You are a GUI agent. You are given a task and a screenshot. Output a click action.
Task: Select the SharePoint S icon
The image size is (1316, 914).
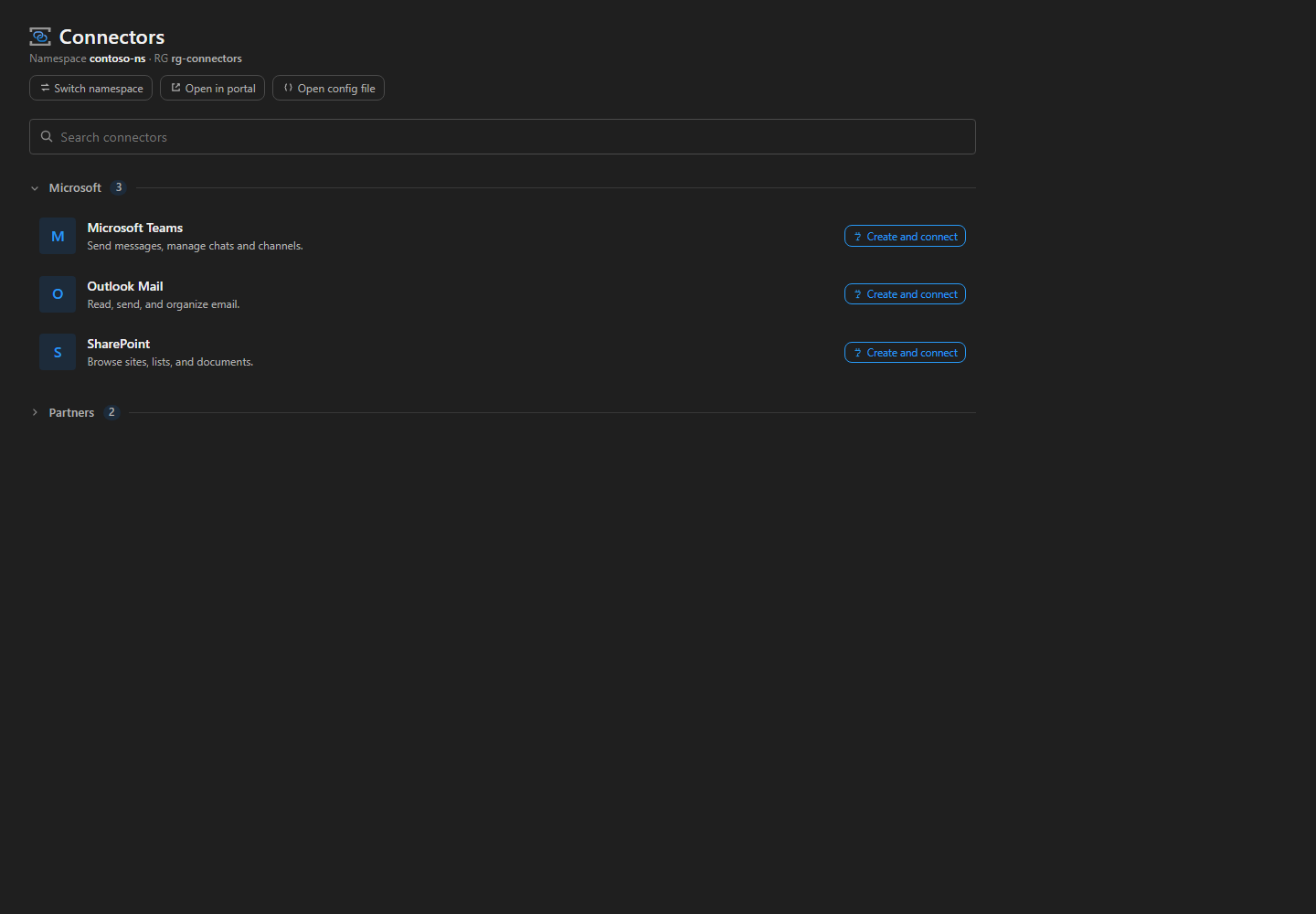[58, 352]
